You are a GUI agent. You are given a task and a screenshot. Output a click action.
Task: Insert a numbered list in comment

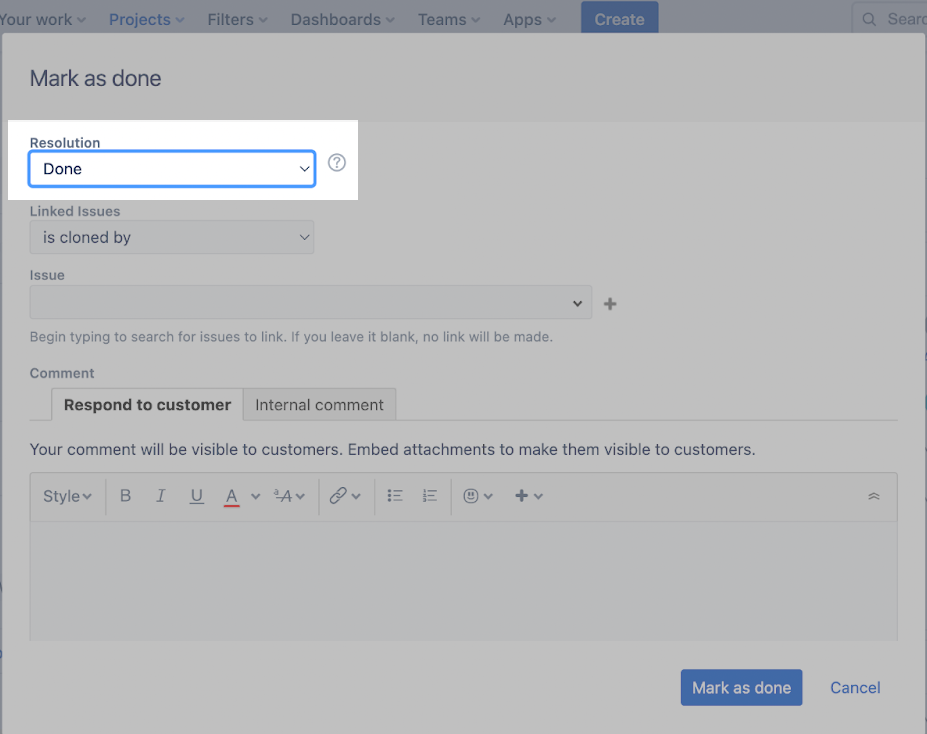430,496
